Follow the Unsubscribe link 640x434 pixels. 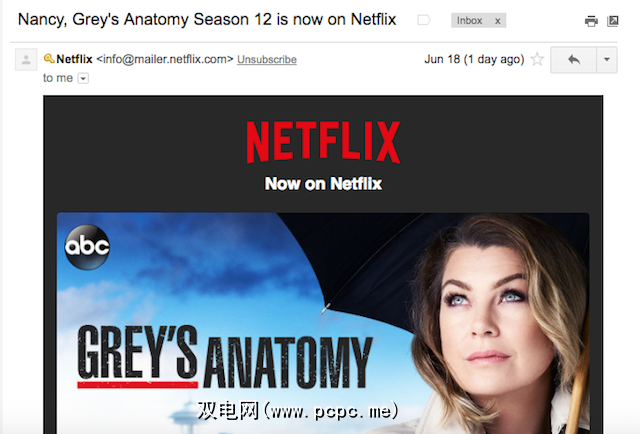(267, 60)
